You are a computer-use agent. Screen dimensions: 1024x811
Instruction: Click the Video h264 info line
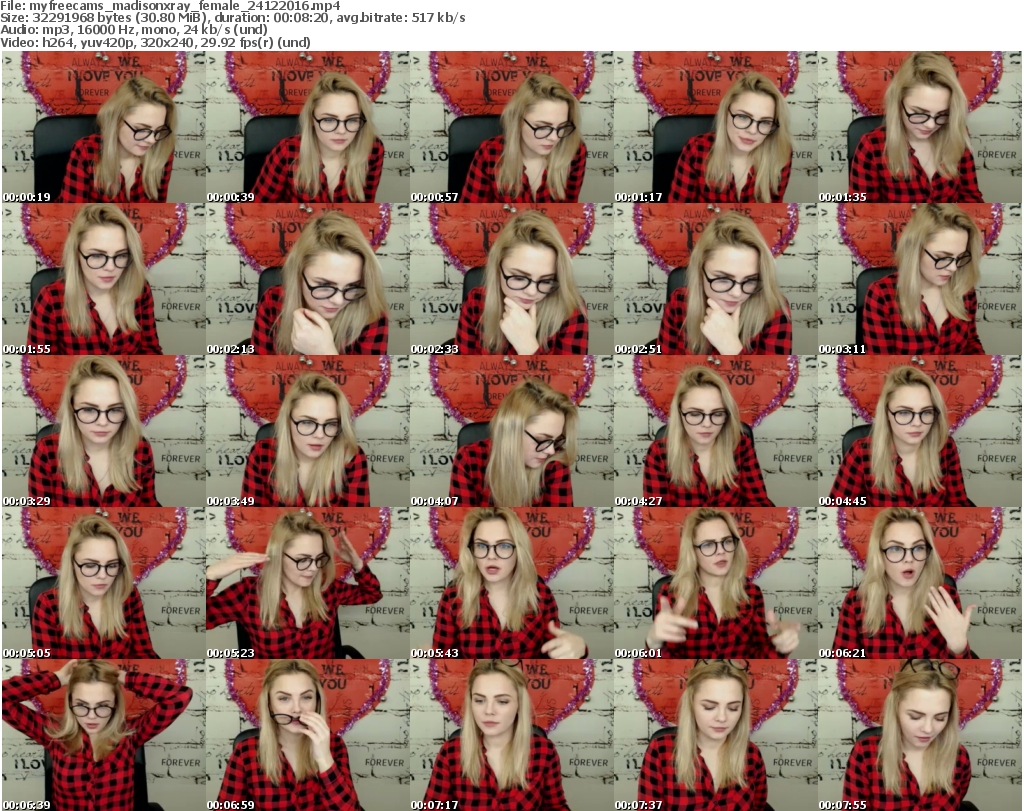tap(155, 42)
